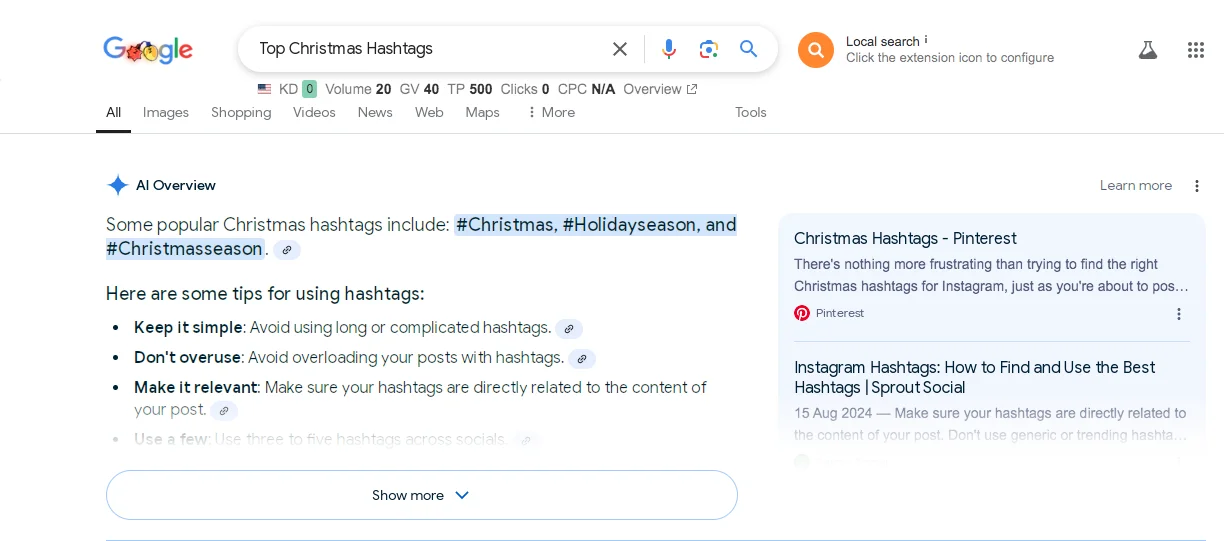Viewport: 1224px width, 541px height.
Task: Switch to the Web tab
Action: click(429, 112)
